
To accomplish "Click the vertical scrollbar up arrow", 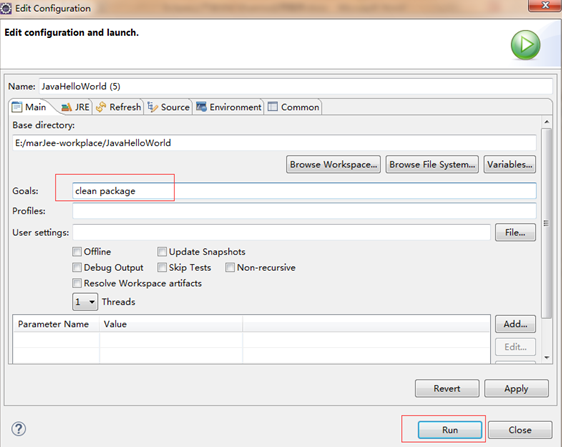I will coord(547,122).
